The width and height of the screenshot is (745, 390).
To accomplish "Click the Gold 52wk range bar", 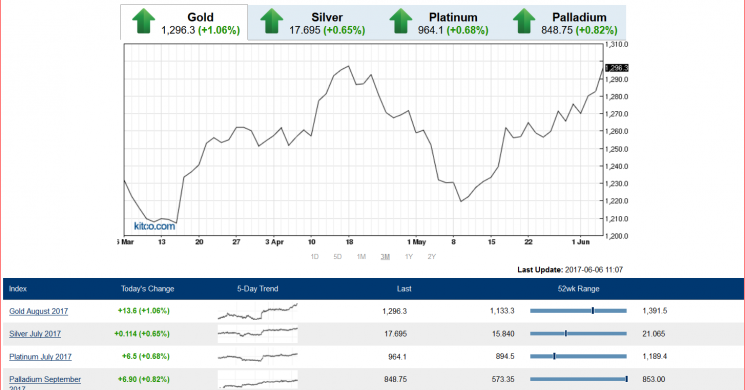I will point(578,311).
